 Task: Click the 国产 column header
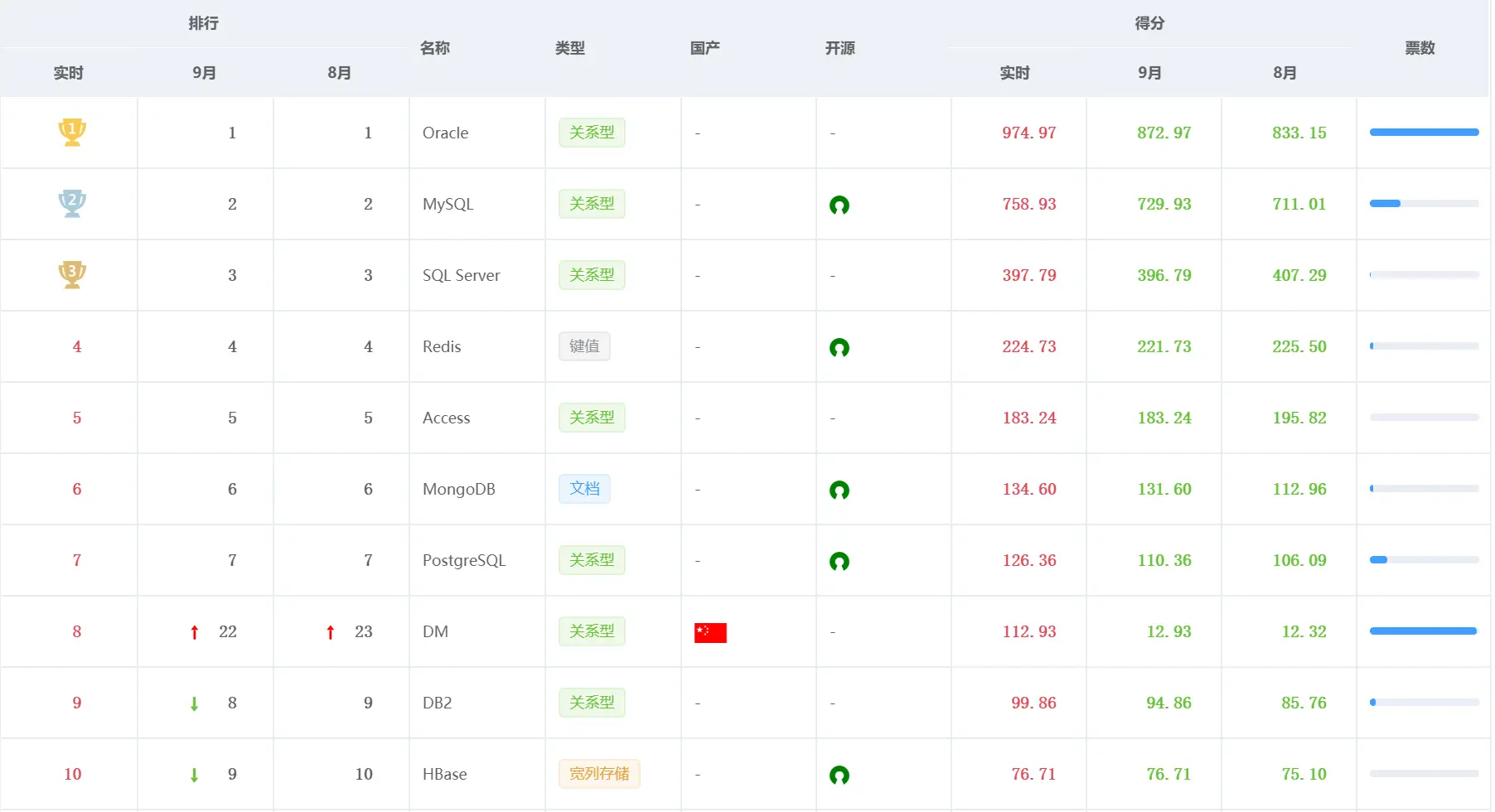click(705, 48)
